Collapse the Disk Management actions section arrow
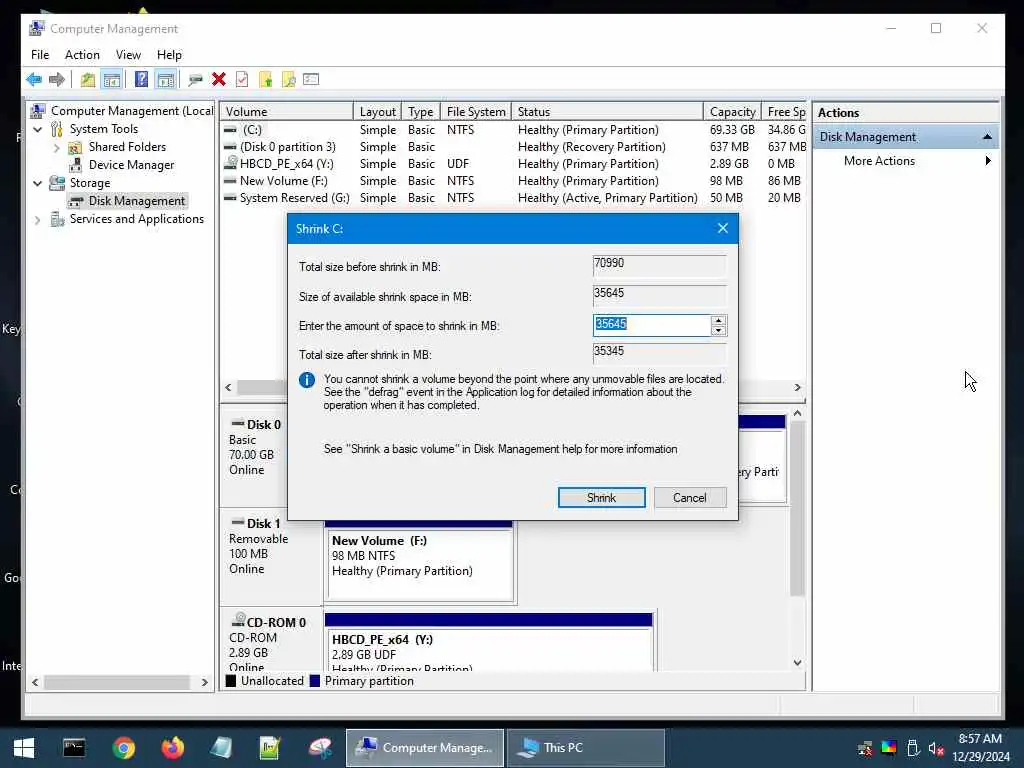The width and height of the screenshot is (1024, 768). (987, 137)
